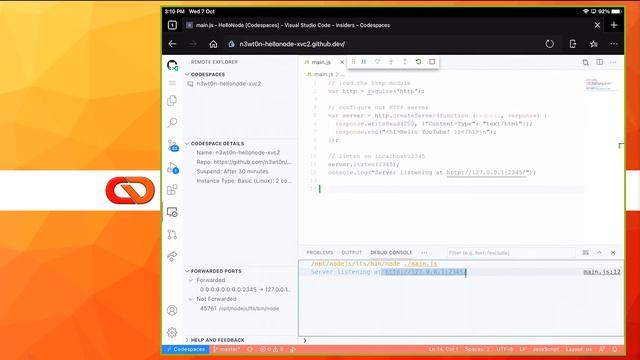Split the editor to the right
This screenshot has width=640, height=360.
[599, 62]
